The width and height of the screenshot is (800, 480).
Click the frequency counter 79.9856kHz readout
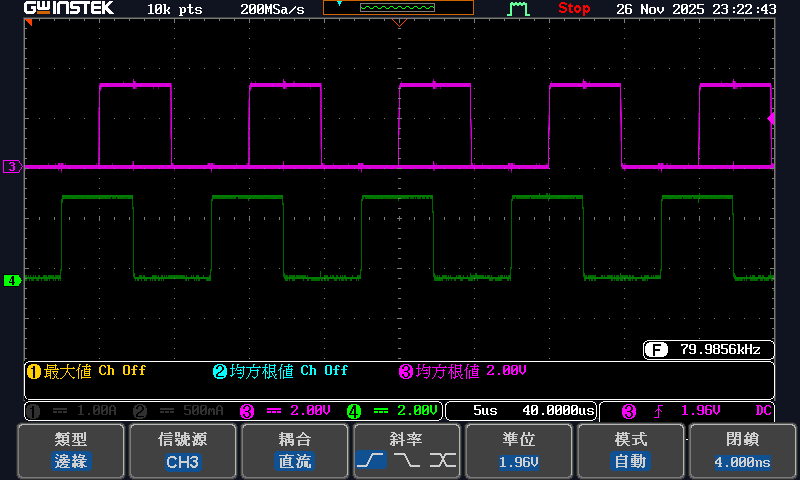click(x=720, y=349)
